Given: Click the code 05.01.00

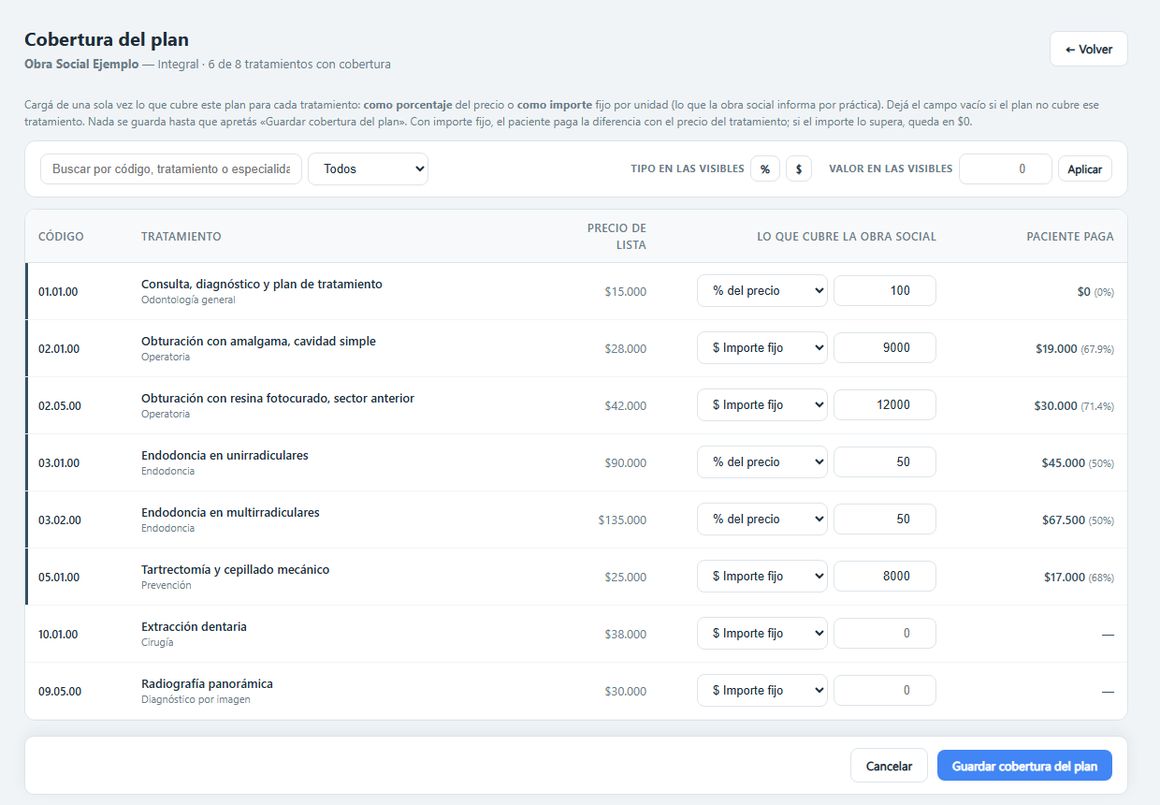Looking at the screenshot, I should [x=58, y=577].
